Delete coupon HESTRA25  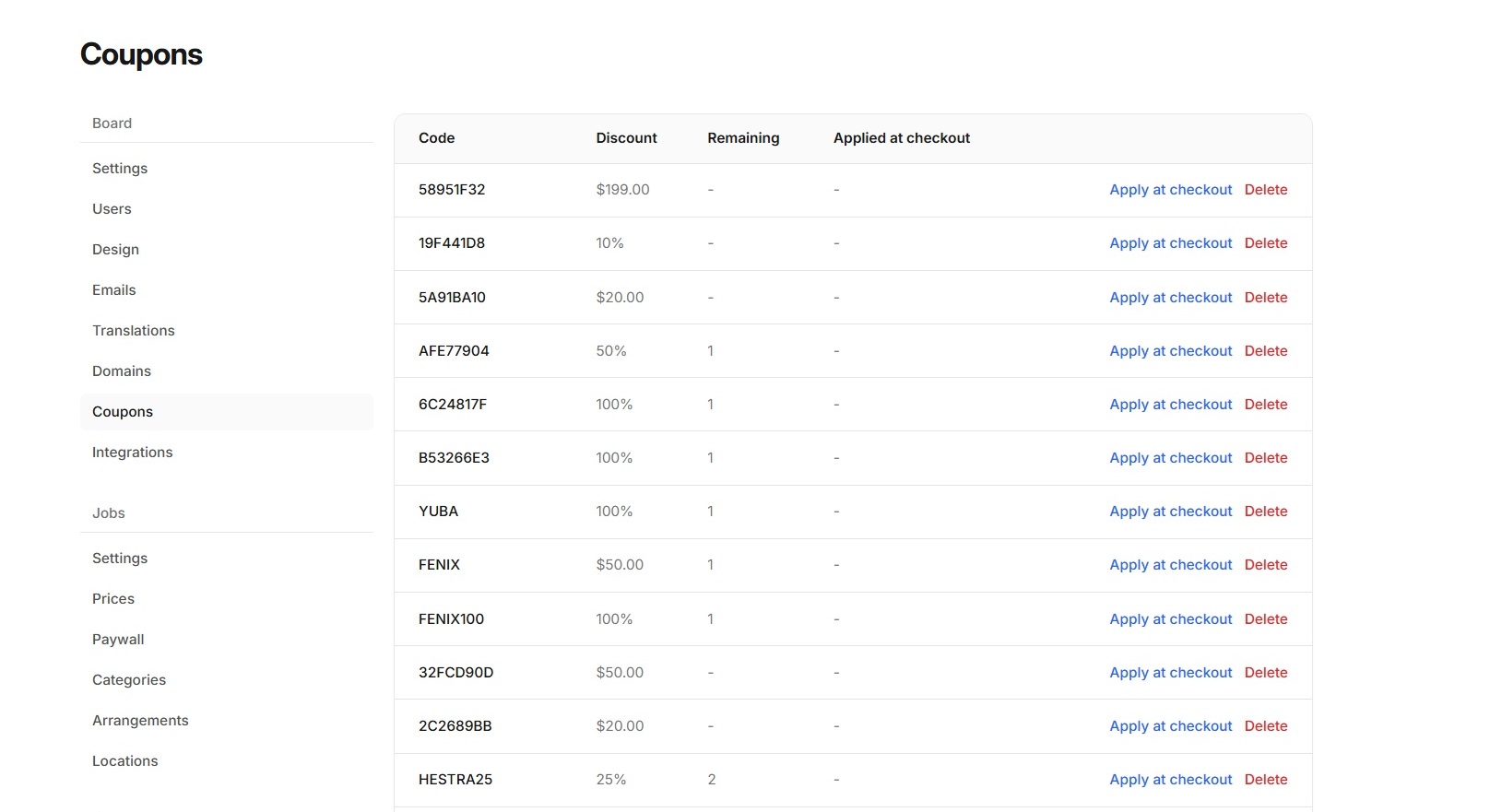[1266, 780]
